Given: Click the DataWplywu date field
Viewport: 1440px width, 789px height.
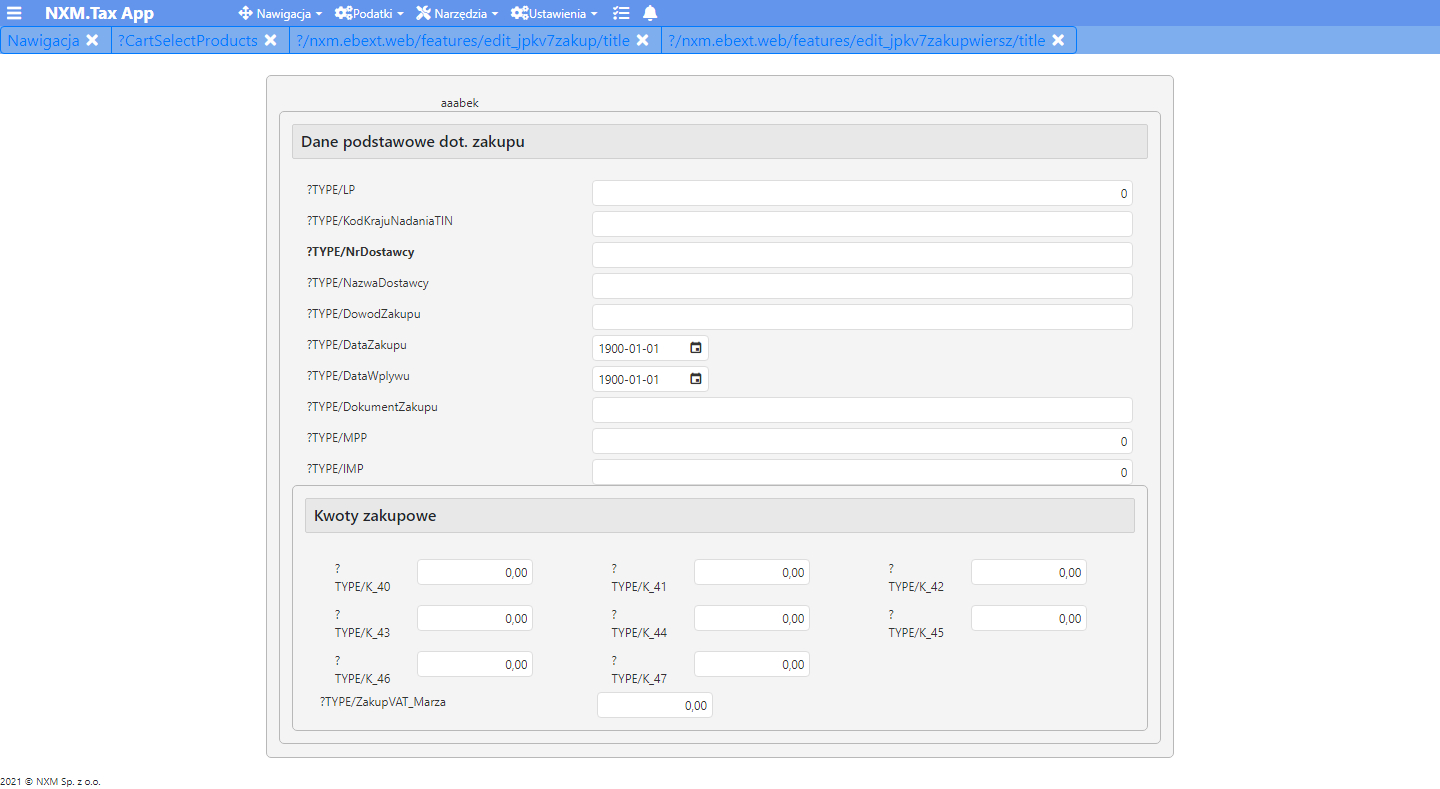Looking at the screenshot, I should coord(650,379).
